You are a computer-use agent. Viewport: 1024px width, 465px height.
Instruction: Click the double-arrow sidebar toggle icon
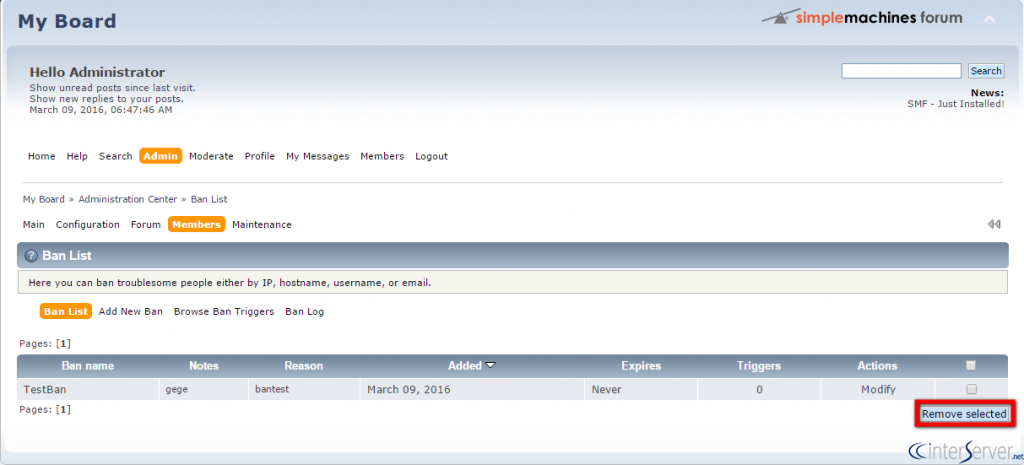994,224
